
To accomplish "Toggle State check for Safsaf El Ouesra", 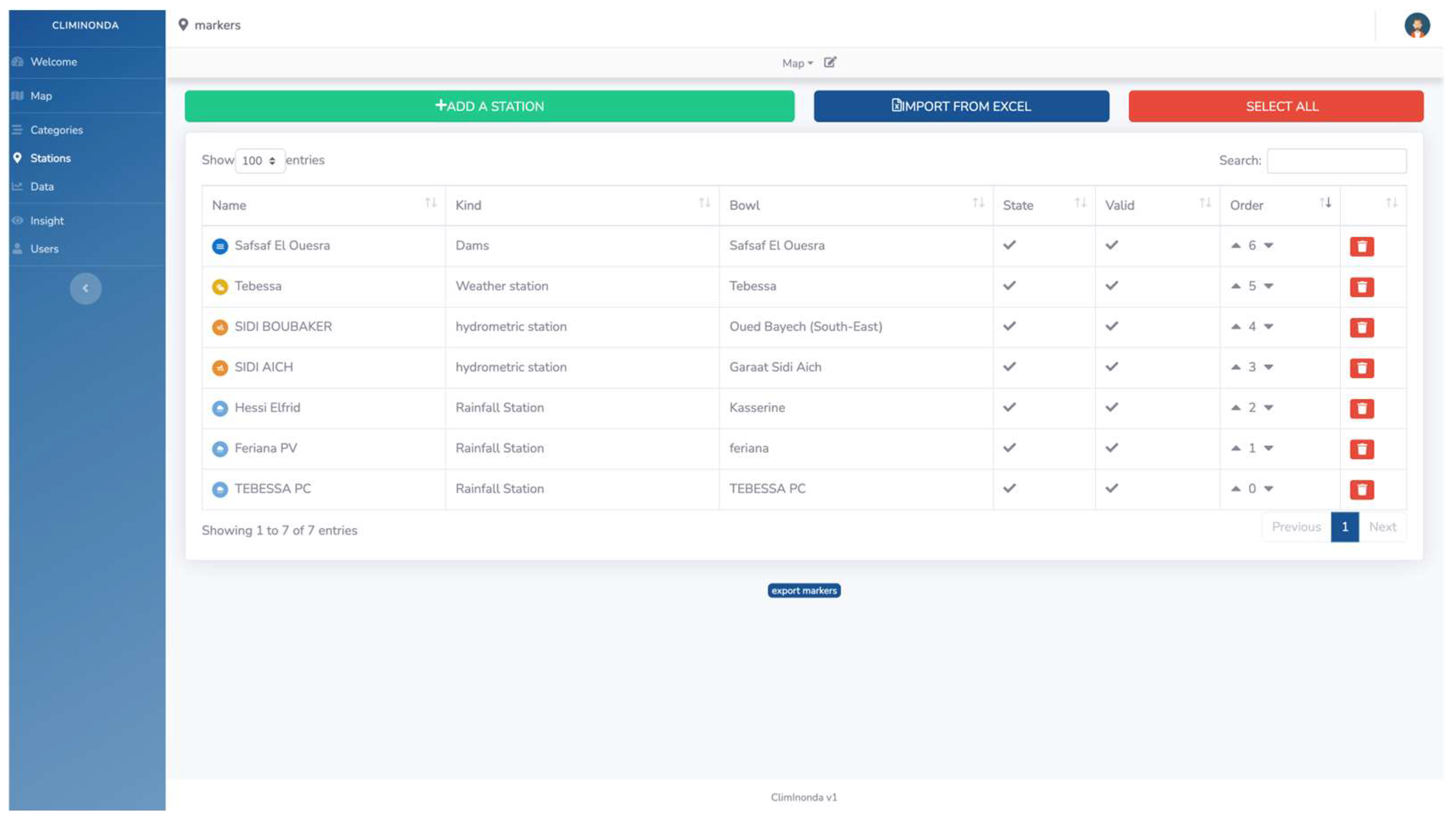I will tap(1009, 245).
